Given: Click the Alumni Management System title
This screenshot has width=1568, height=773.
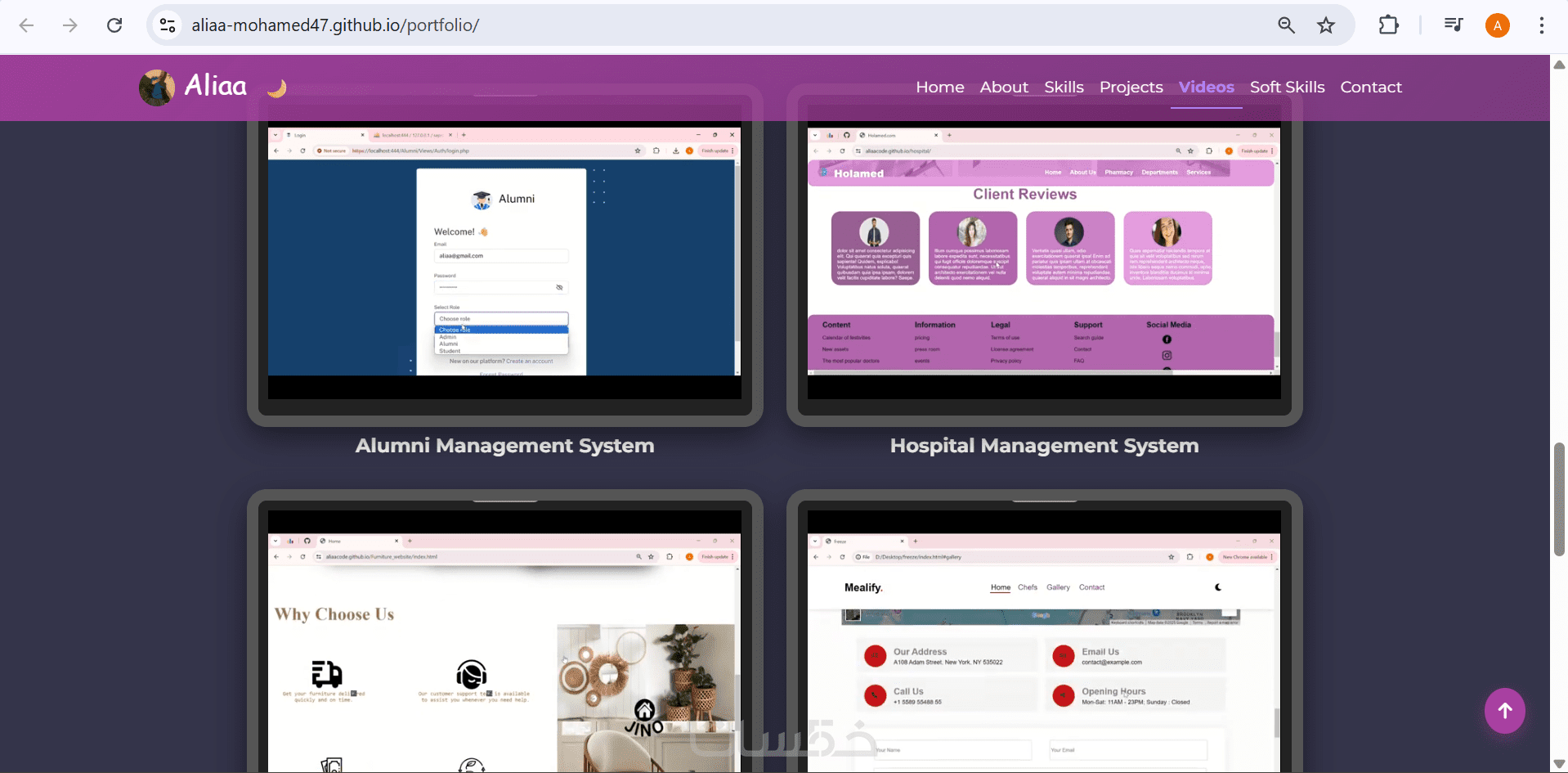Looking at the screenshot, I should [x=504, y=446].
